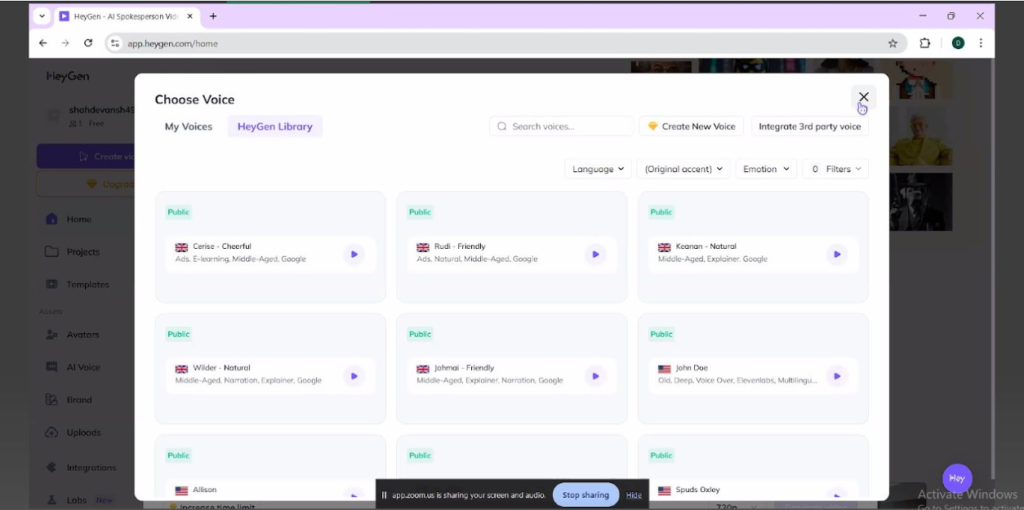Click the Create New Voice button
This screenshot has width=1024, height=510.
[x=691, y=127]
